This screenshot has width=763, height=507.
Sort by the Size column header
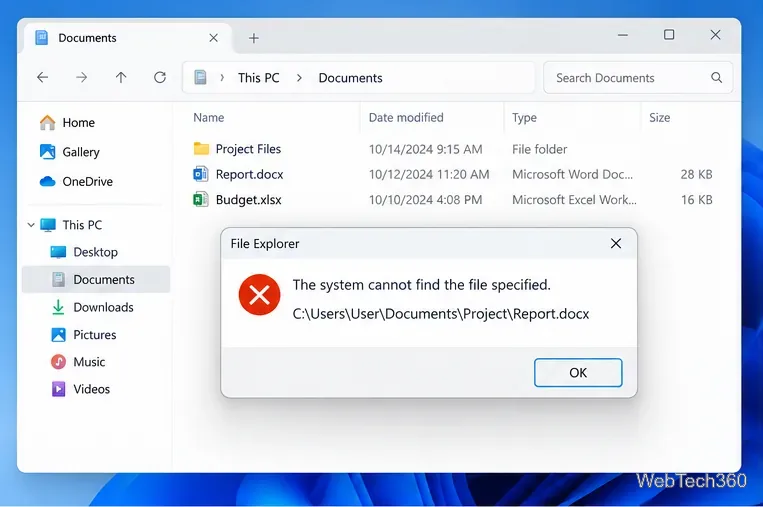[659, 117]
